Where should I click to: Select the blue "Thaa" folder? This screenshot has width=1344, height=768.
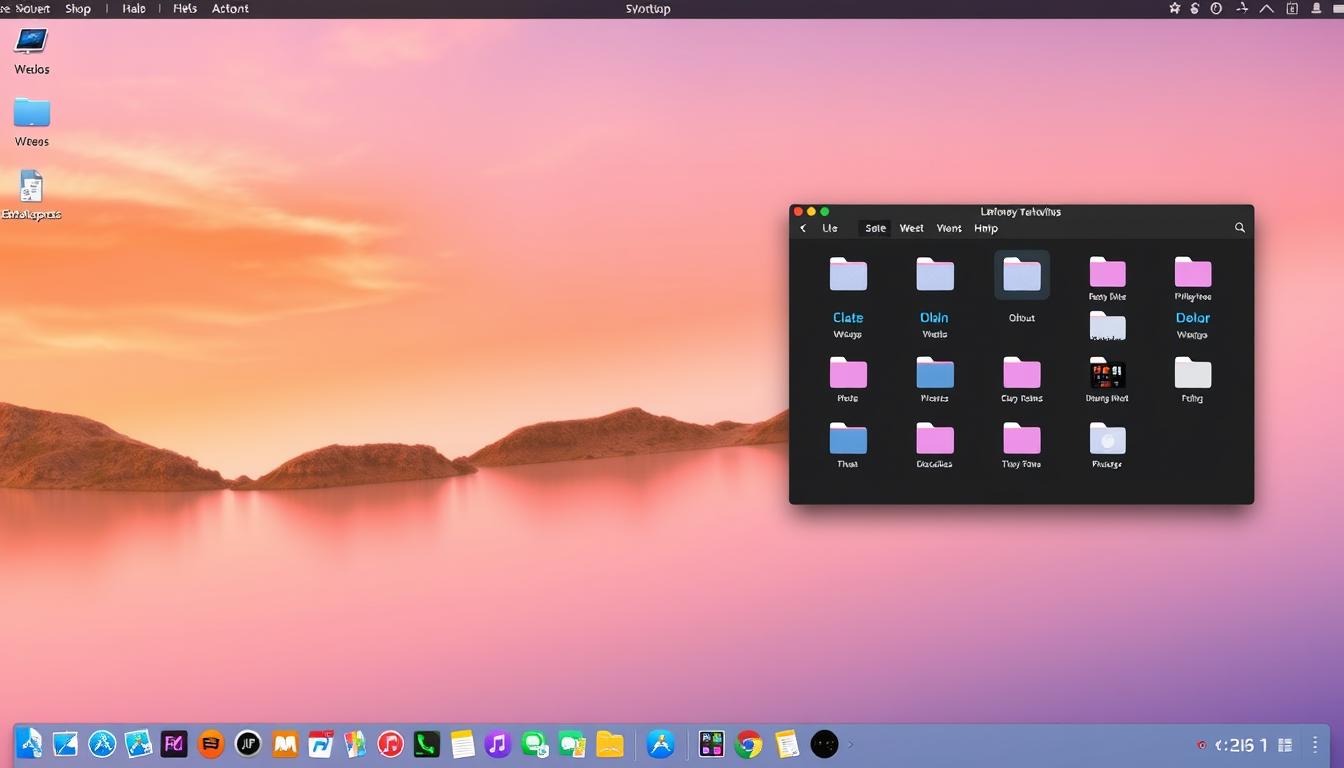click(848, 439)
